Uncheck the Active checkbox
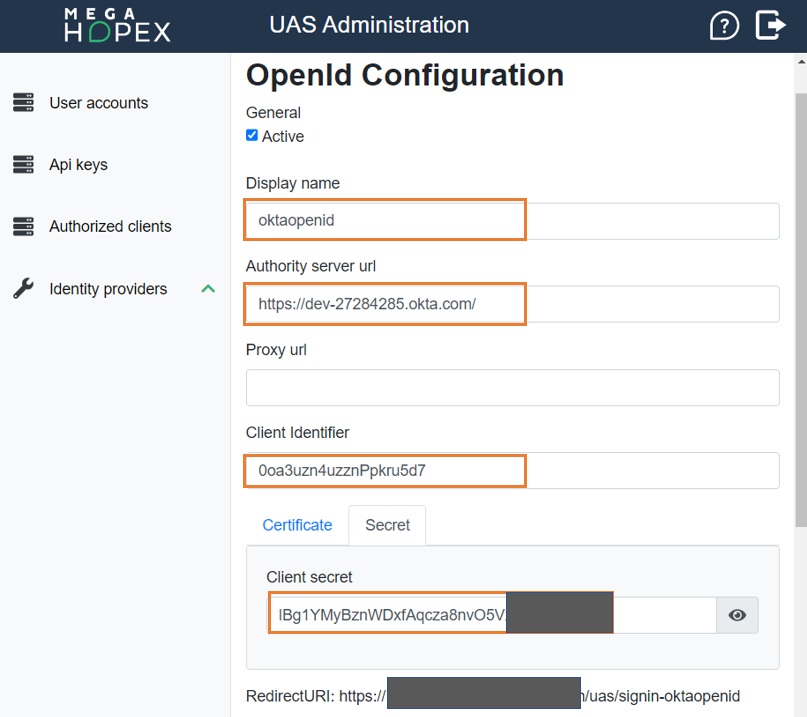This screenshot has width=807, height=717. click(251, 136)
